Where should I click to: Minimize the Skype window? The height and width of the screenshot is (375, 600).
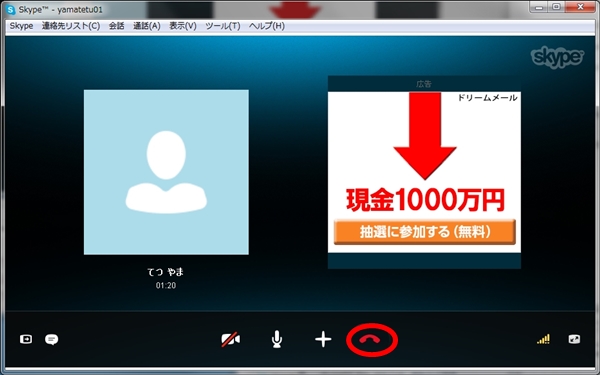click(x=539, y=7)
